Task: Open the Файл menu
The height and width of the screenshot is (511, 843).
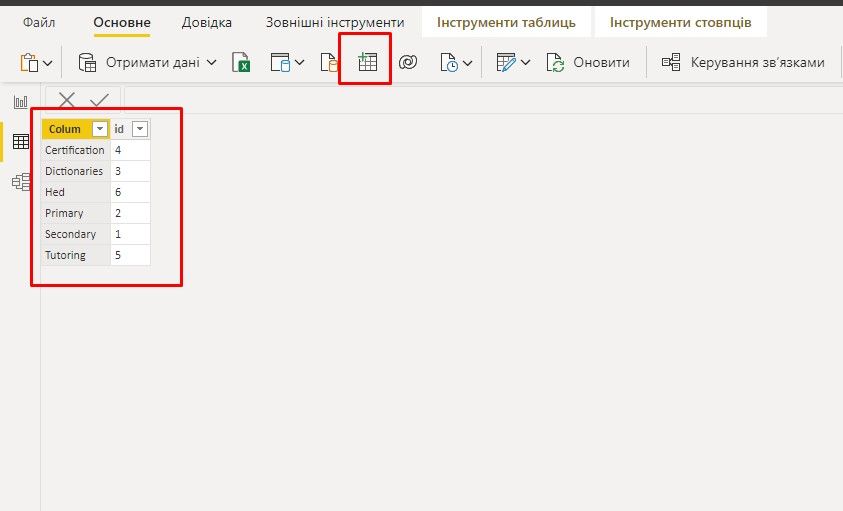Action: tap(39, 22)
